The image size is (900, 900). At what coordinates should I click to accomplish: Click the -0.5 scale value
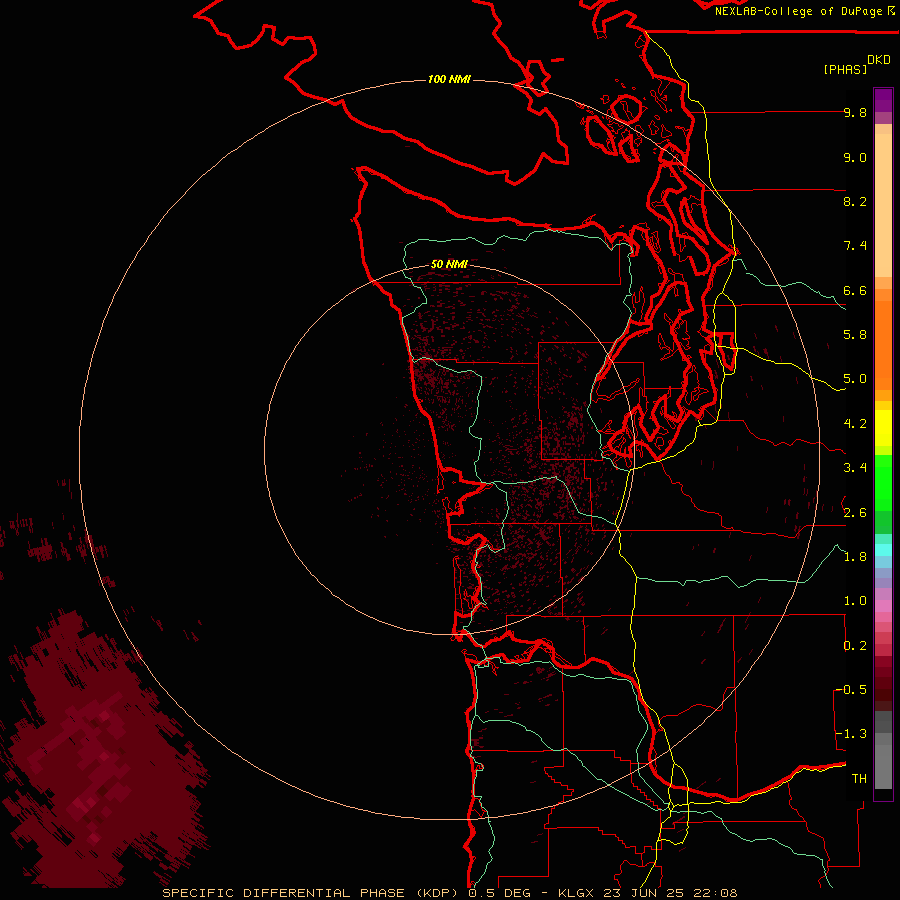851,690
